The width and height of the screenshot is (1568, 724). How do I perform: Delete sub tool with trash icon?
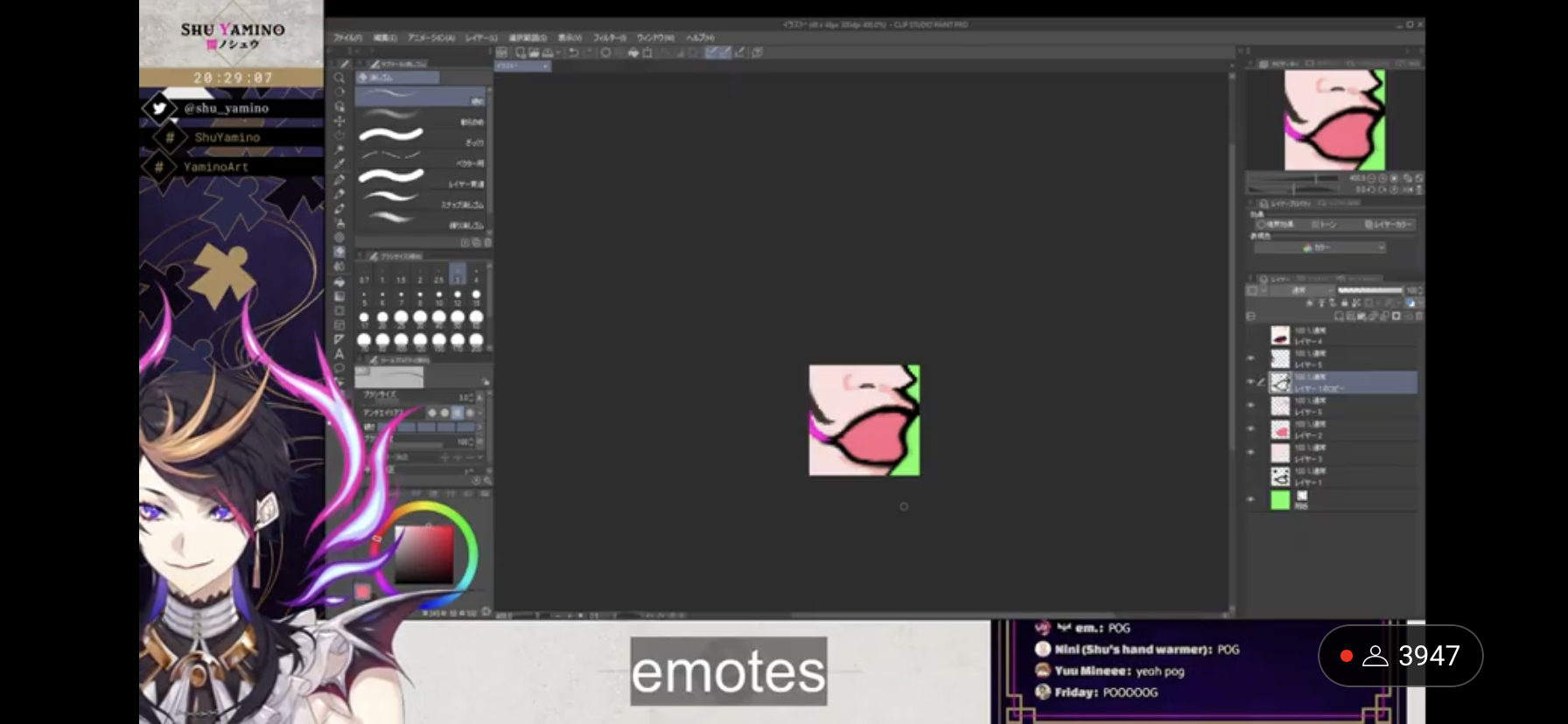[x=487, y=242]
